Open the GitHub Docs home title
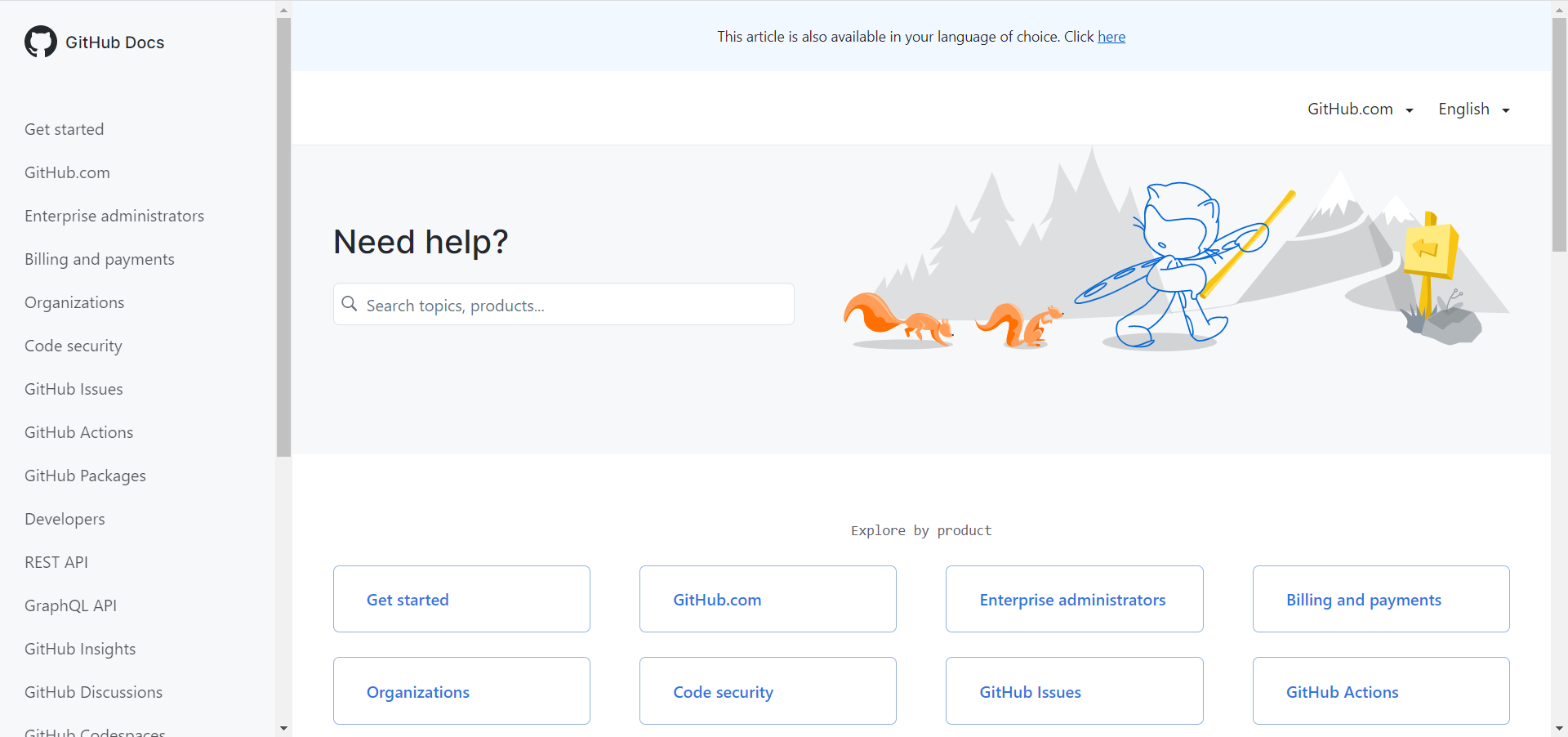The width and height of the screenshot is (1568, 737). tap(115, 42)
